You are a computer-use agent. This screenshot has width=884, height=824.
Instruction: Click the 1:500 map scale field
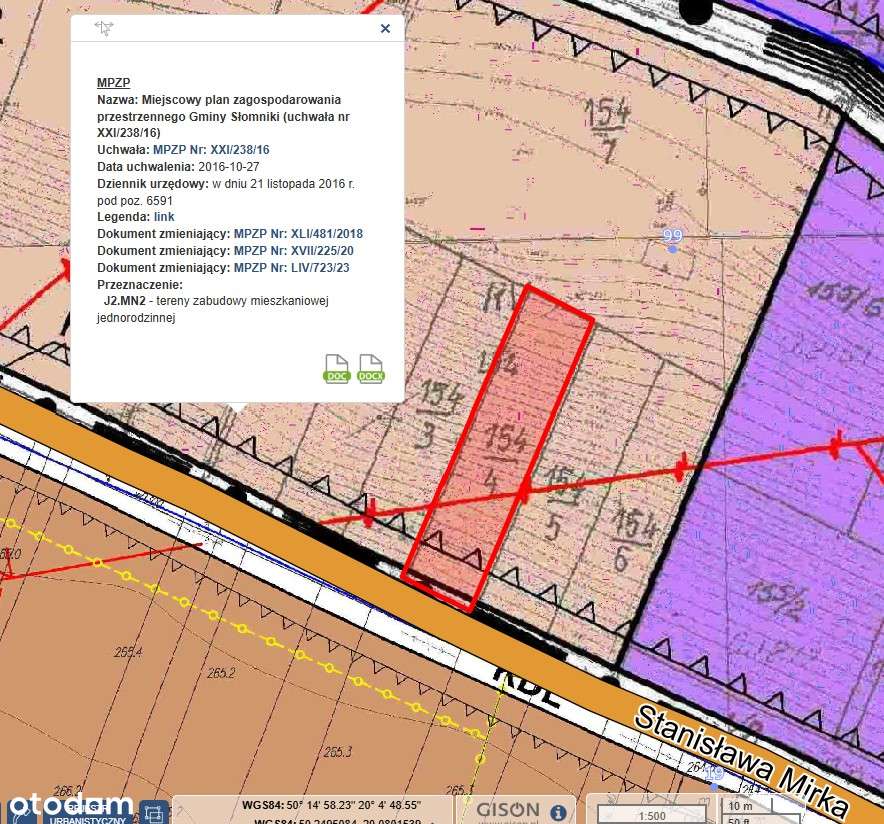652,815
